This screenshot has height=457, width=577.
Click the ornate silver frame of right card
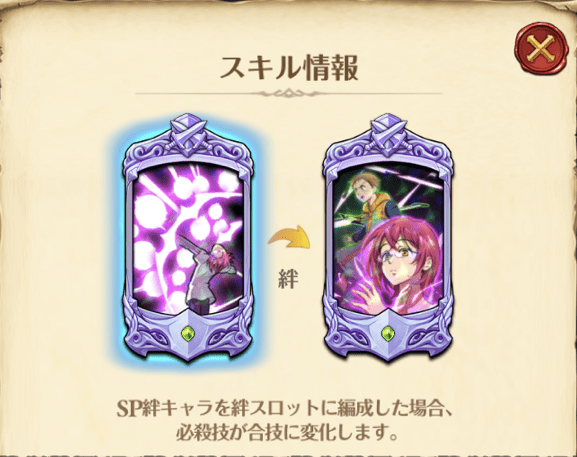click(x=329, y=238)
